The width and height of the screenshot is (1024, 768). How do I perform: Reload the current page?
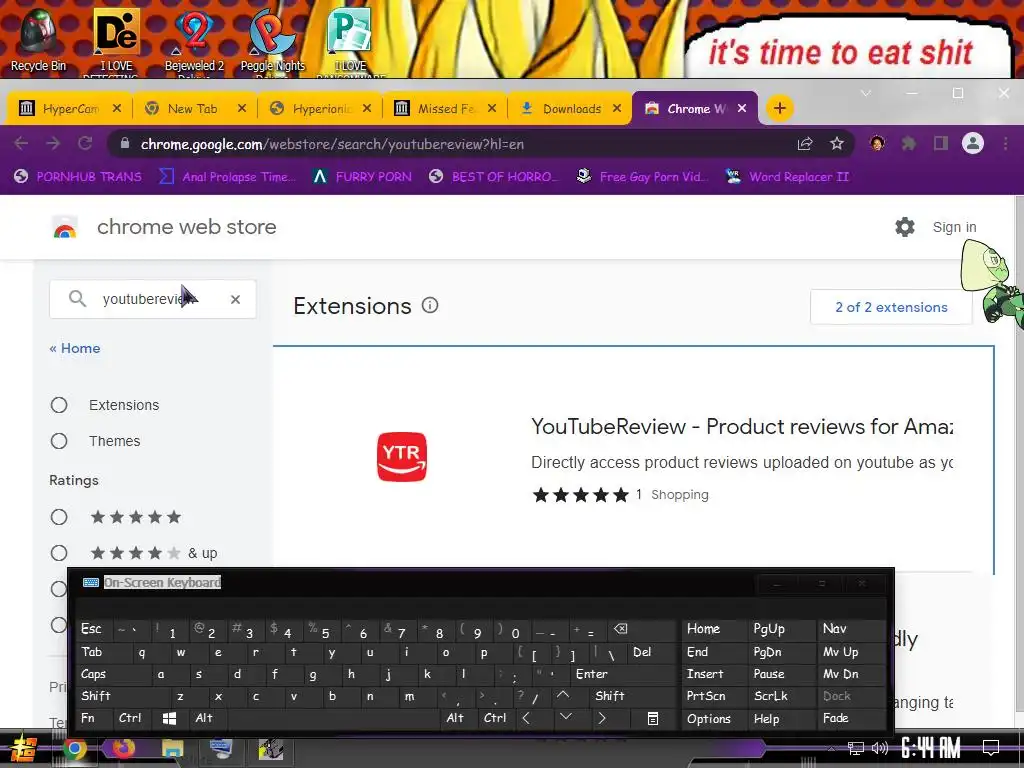(85, 144)
